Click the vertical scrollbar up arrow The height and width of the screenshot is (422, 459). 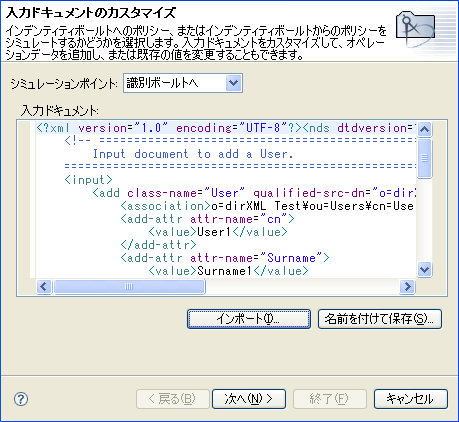click(x=424, y=129)
